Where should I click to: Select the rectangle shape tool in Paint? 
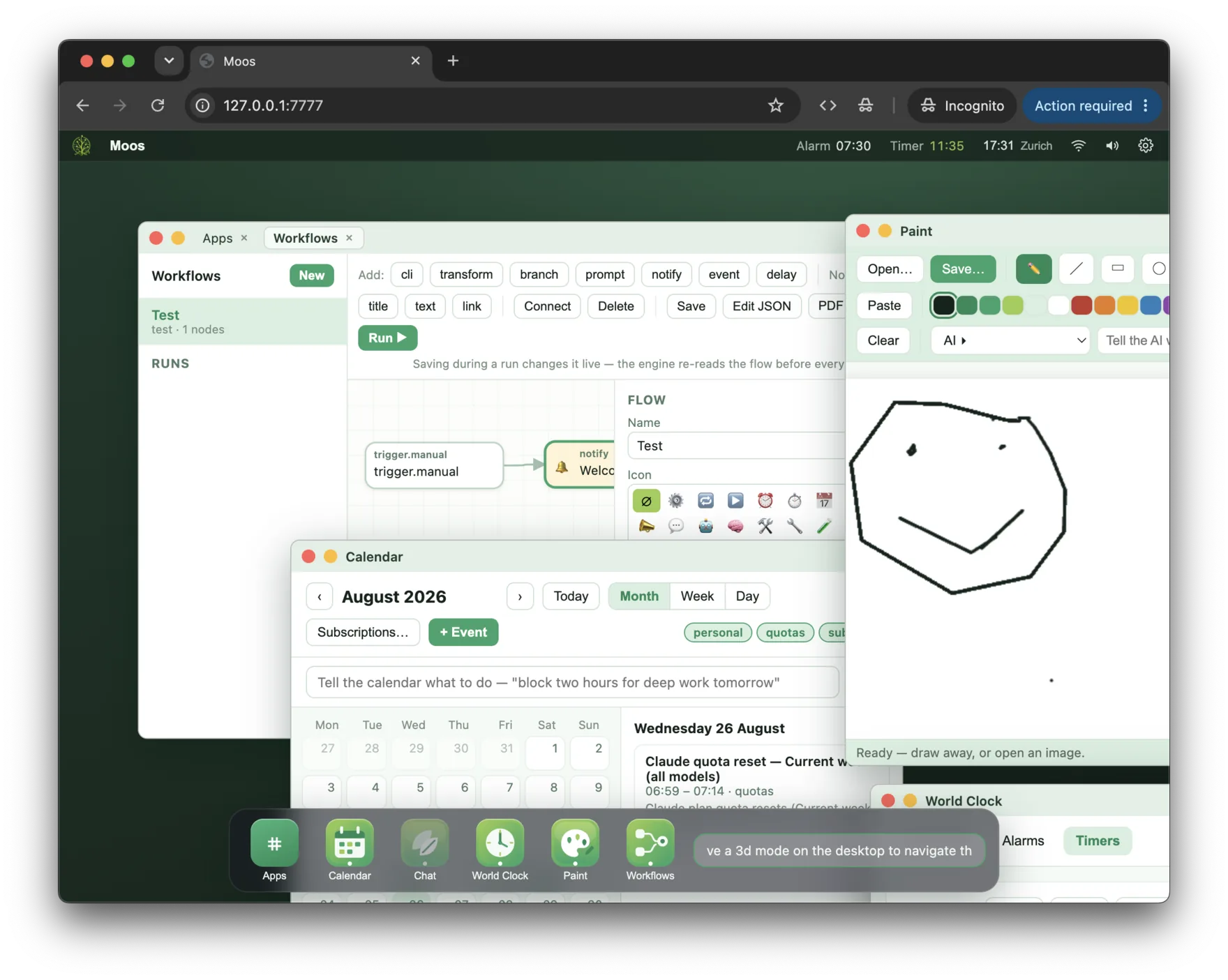click(1118, 269)
